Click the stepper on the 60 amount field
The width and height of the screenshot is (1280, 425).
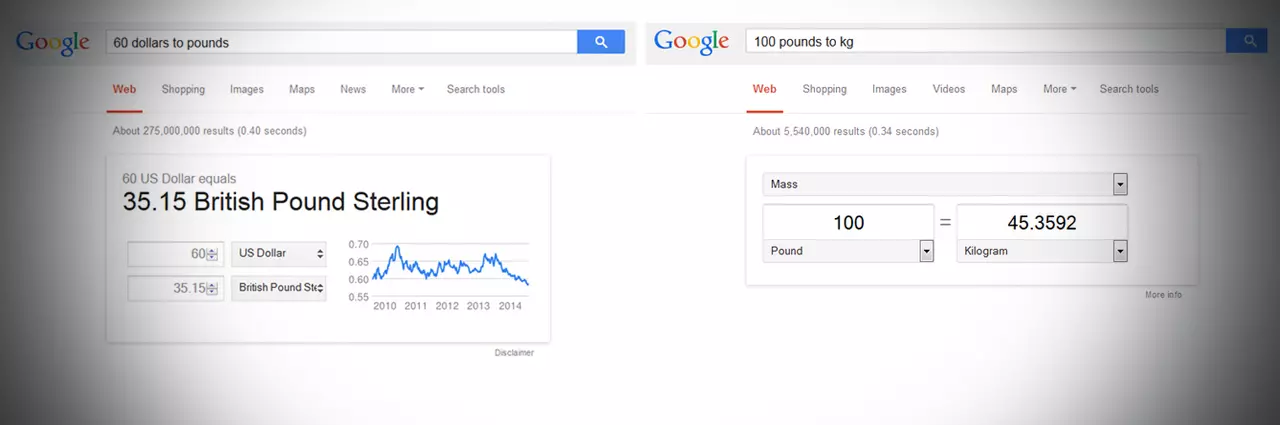[211, 254]
